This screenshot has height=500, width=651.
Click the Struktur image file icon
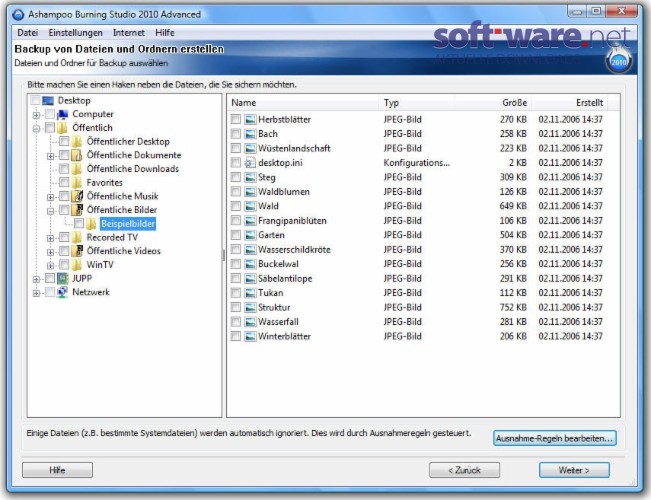pyautogui.click(x=250, y=307)
